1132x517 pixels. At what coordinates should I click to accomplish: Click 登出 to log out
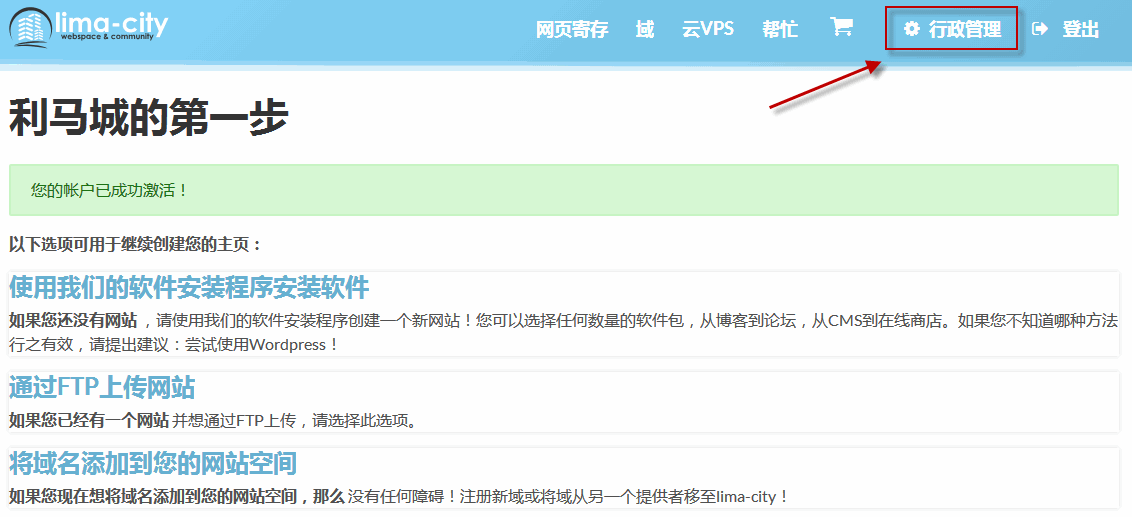pyautogui.click(x=1081, y=29)
